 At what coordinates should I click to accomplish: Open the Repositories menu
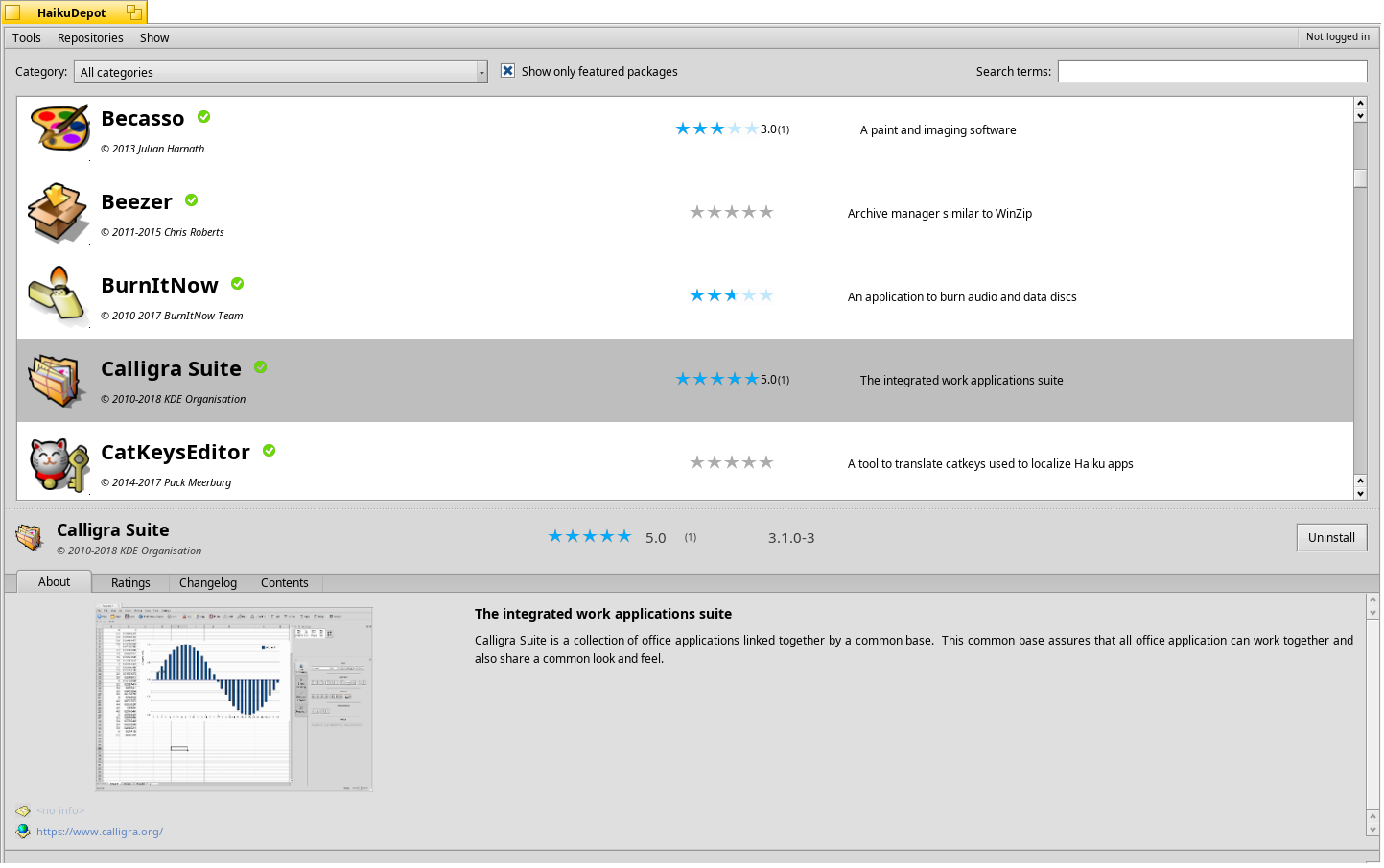90,38
